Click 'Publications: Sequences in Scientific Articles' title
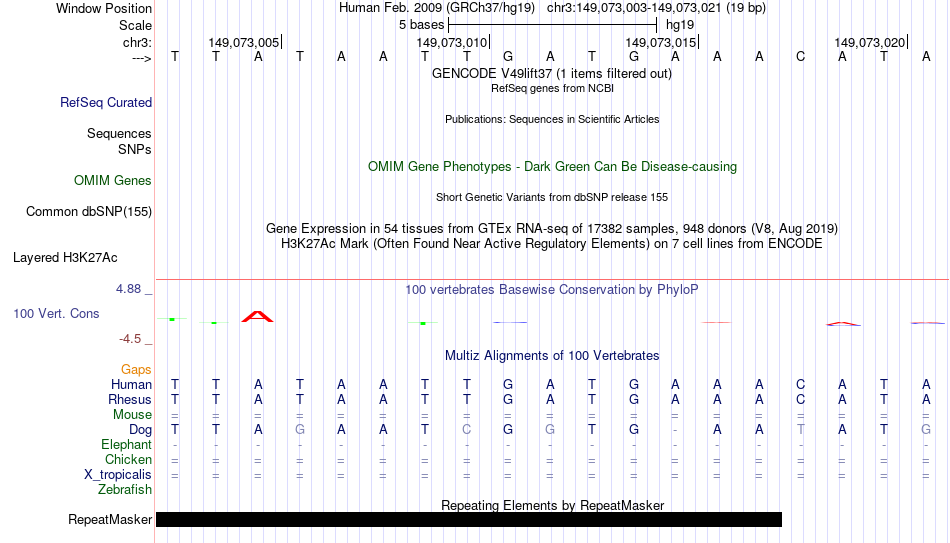Image resolution: width=950 pixels, height=543 pixels. coord(552,119)
